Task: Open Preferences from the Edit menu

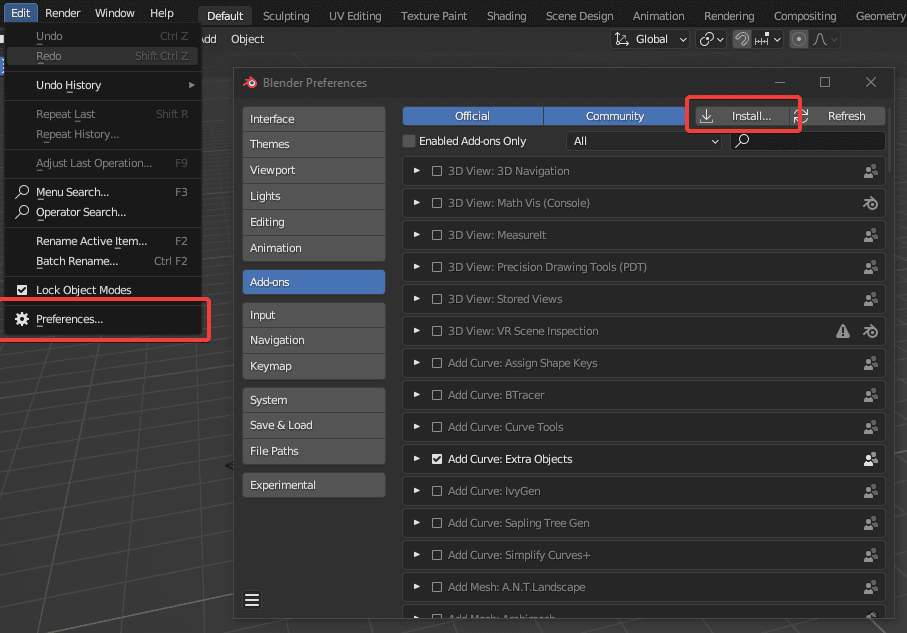Action: [69, 319]
